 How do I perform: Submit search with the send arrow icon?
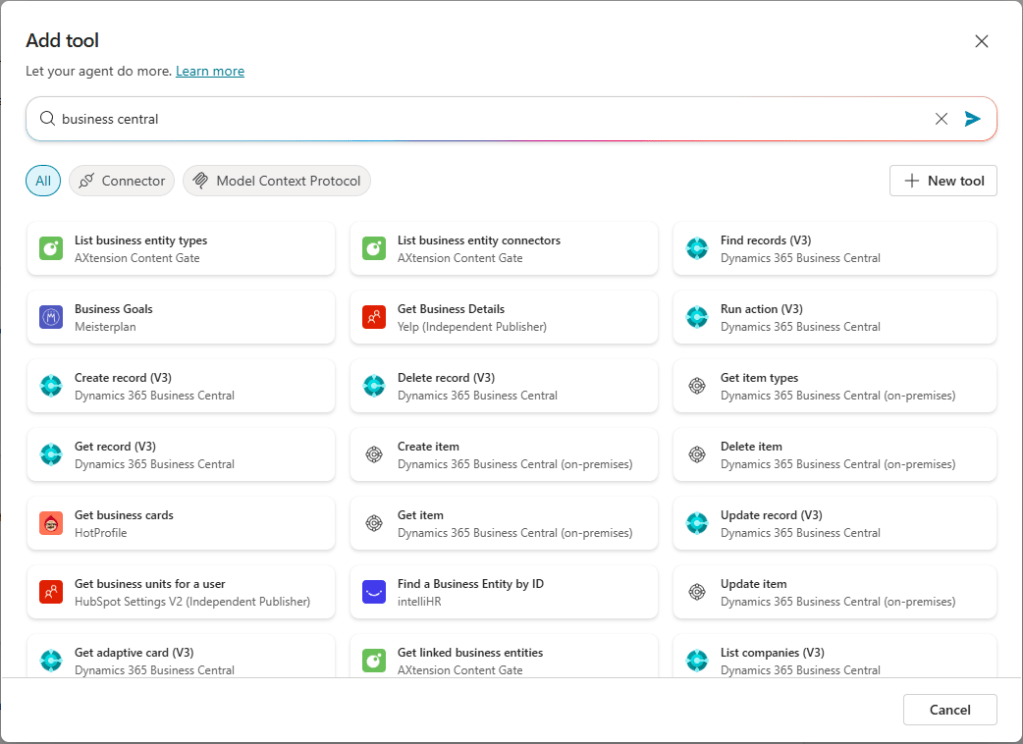tap(972, 119)
